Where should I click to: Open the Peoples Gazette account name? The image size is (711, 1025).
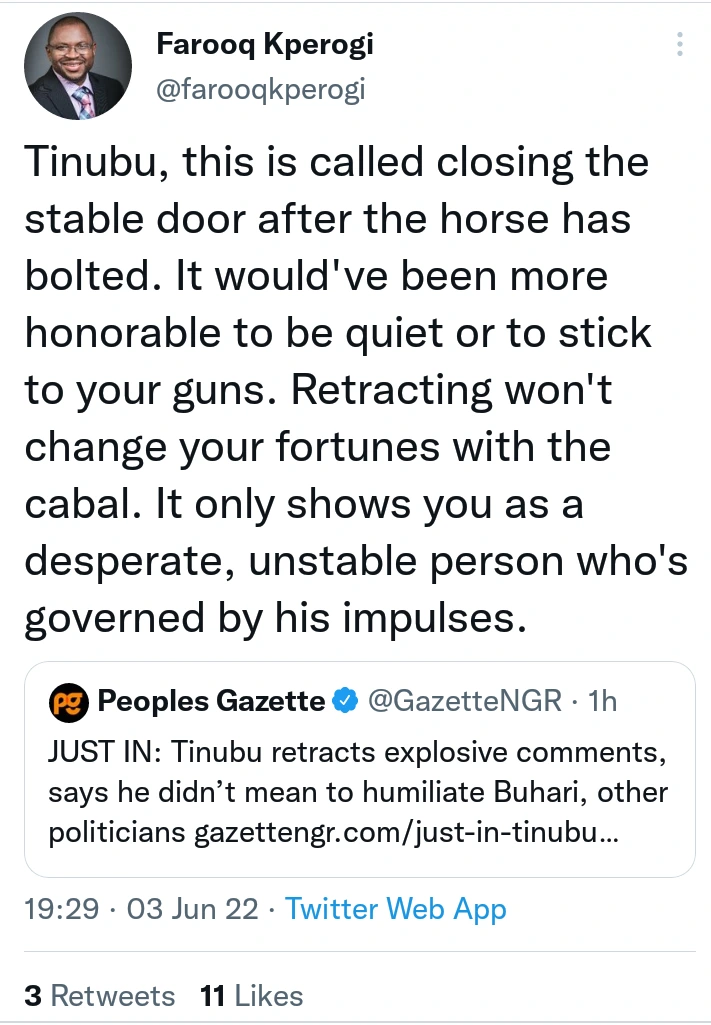[x=211, y=702]
